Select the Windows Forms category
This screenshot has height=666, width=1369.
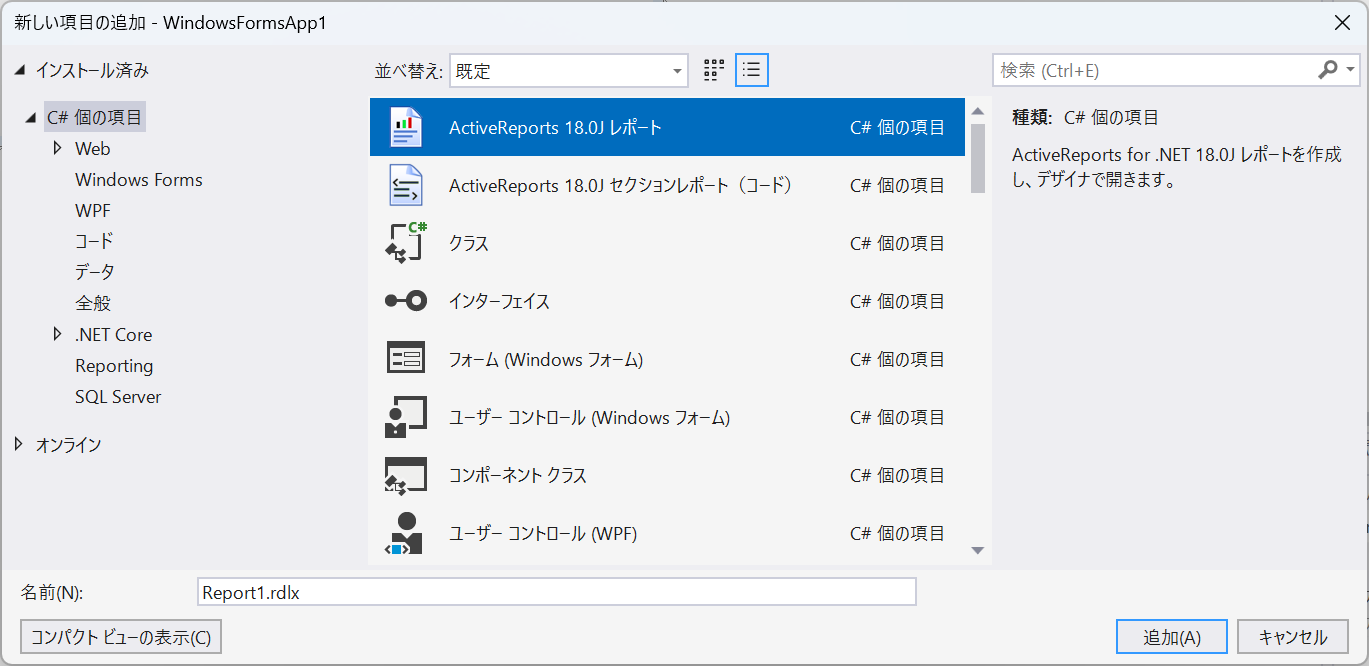(x=139, y=180)
